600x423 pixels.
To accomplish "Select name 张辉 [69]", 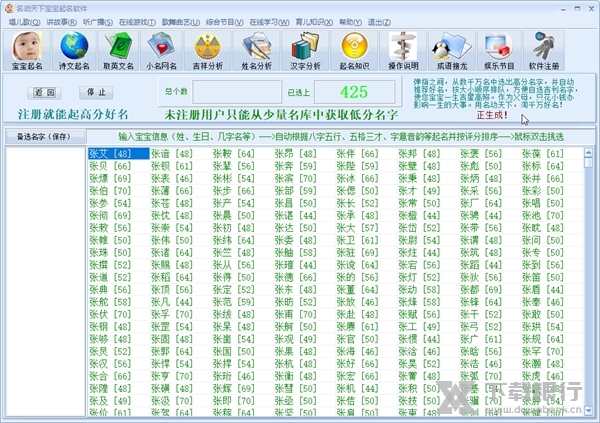I will 234,388.
